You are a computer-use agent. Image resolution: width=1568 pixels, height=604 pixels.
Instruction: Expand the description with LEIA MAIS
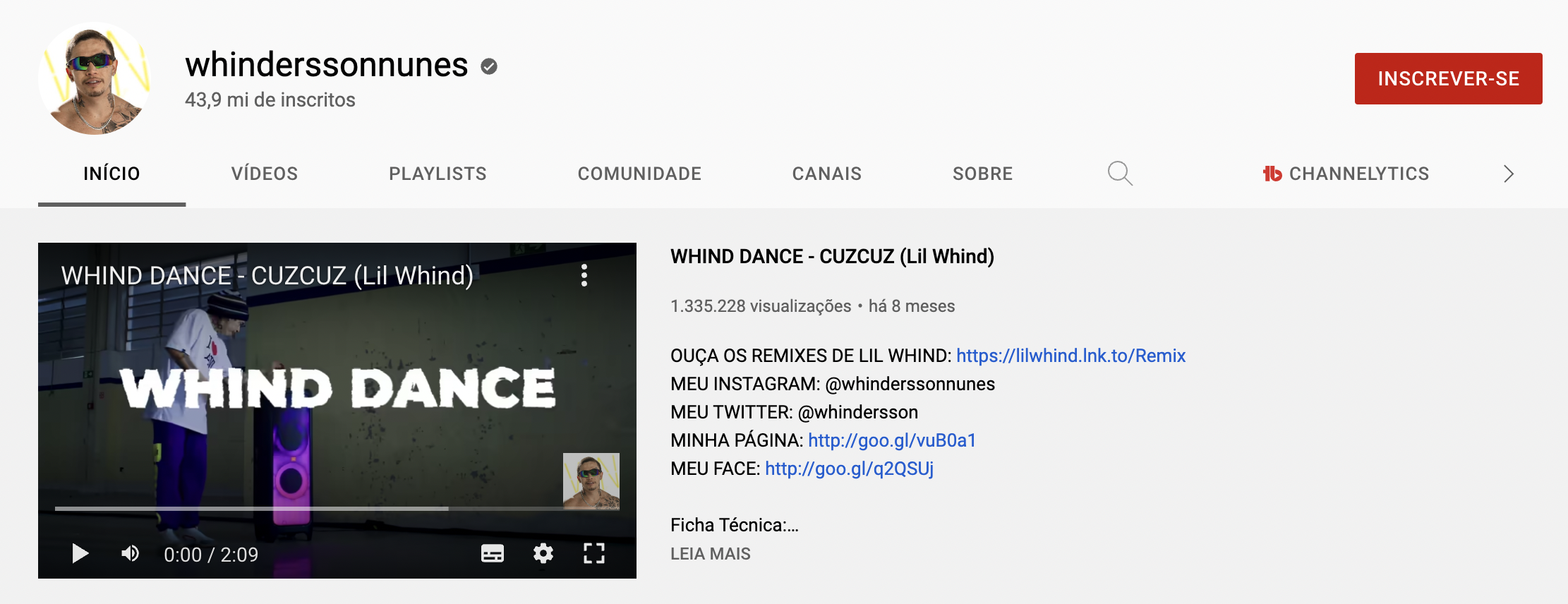pos(710,554)
